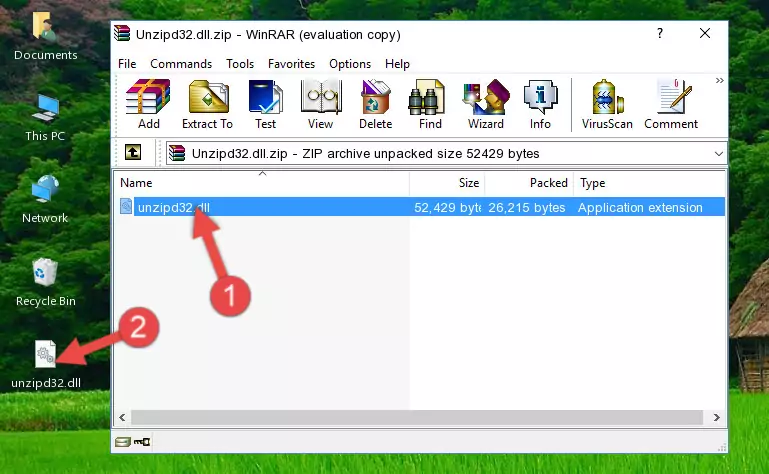Open the View file tool
Screen dimensions: 769x474
pos(320,105)
